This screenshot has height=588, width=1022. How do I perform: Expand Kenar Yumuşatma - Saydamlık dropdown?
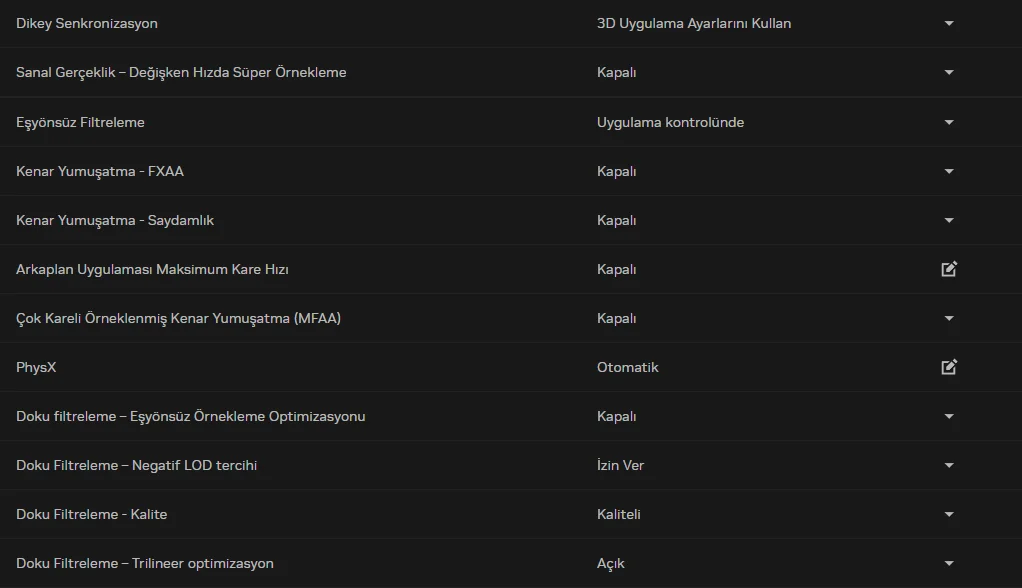coord(949,220)
